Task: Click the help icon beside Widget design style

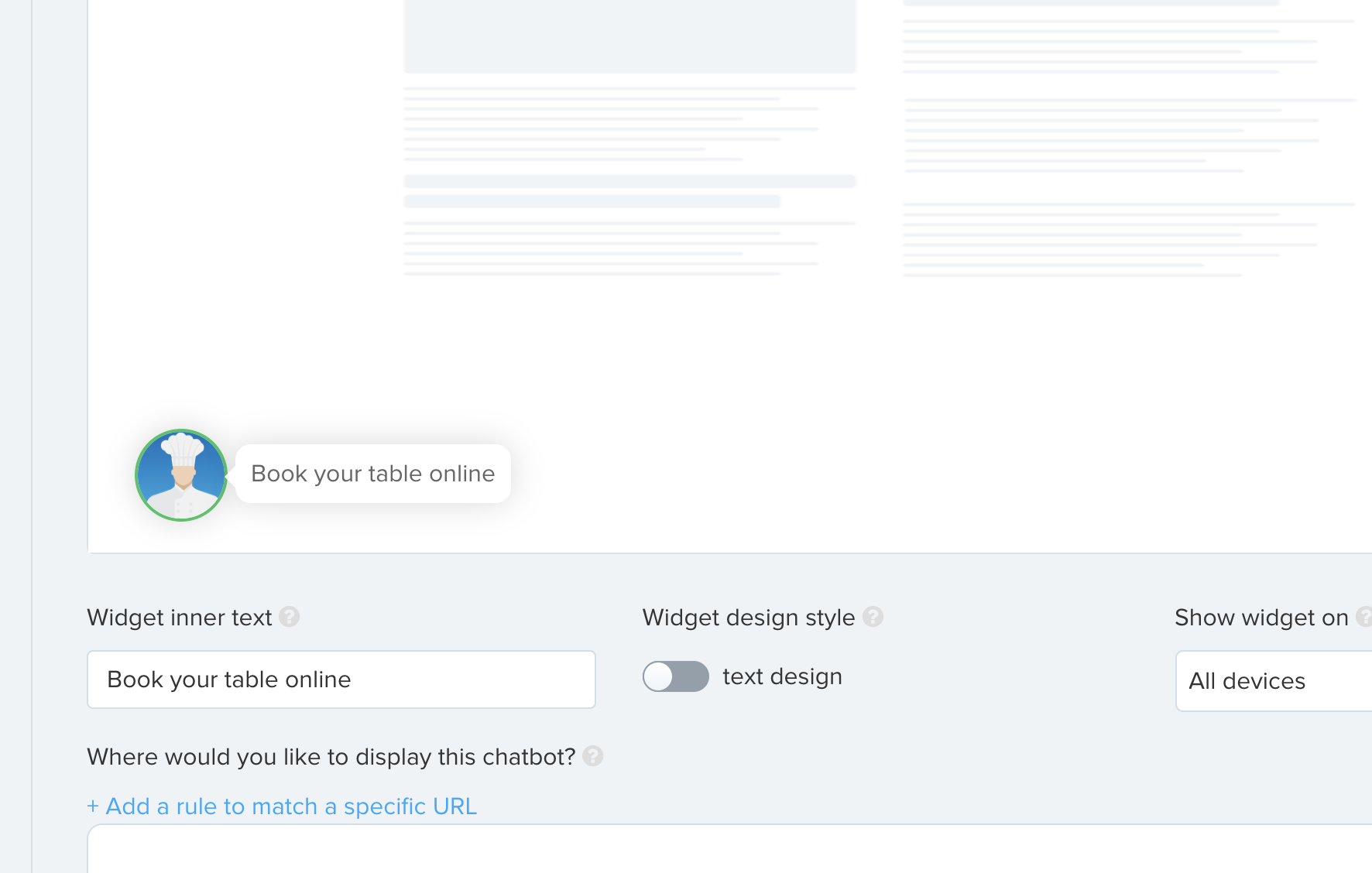Action: [x=873, y=617]
